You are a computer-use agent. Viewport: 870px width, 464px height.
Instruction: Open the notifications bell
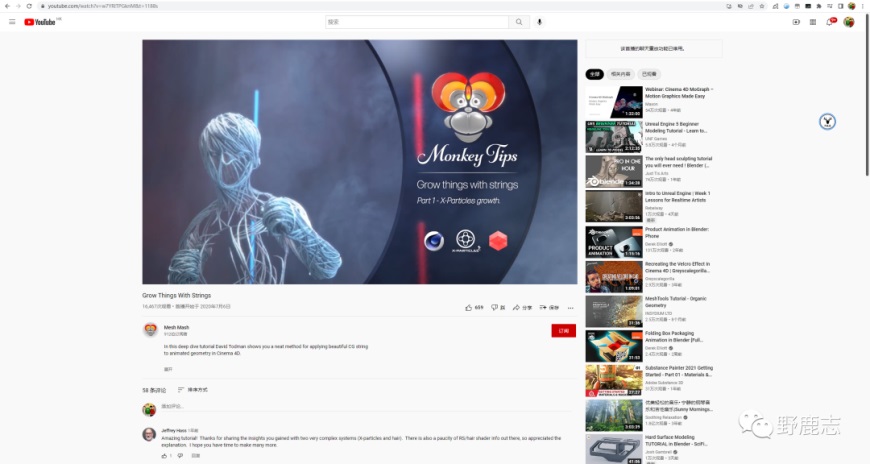831,22
